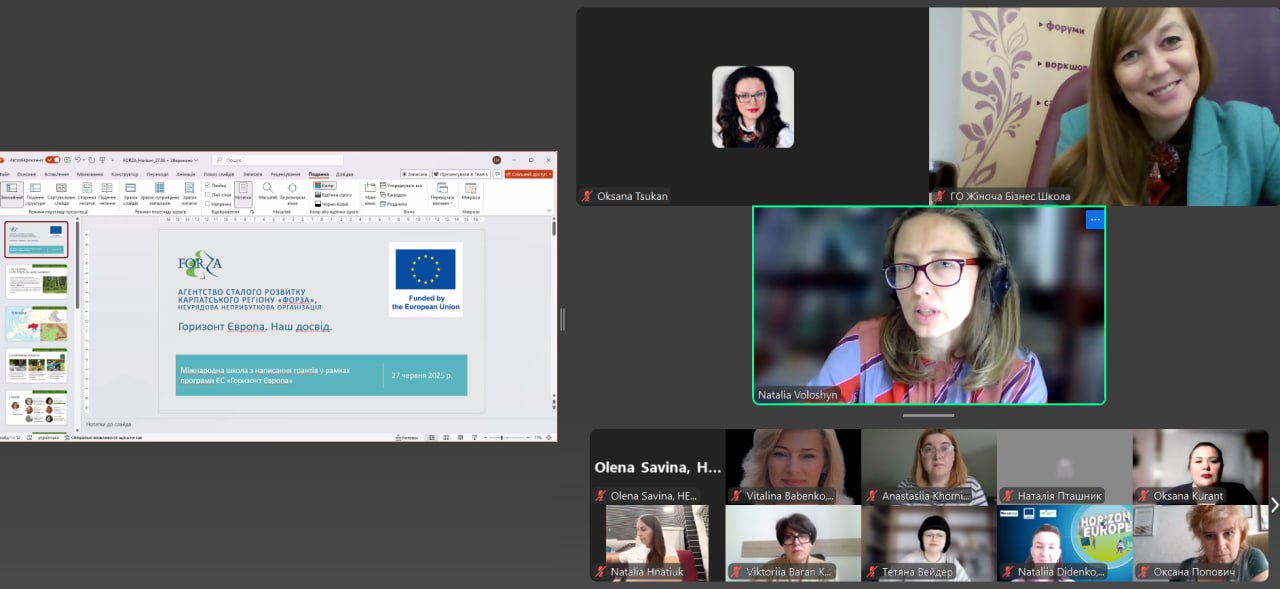Open Slide Master view icon
Viewport: 1280px width, 589px height.
131,187
